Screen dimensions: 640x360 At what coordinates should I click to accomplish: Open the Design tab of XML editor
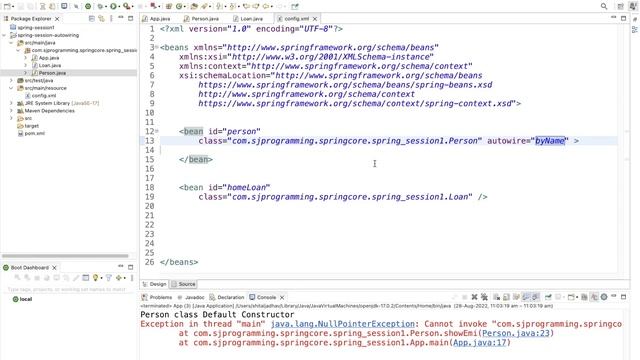pyautogui.click(x=155, y=284)
